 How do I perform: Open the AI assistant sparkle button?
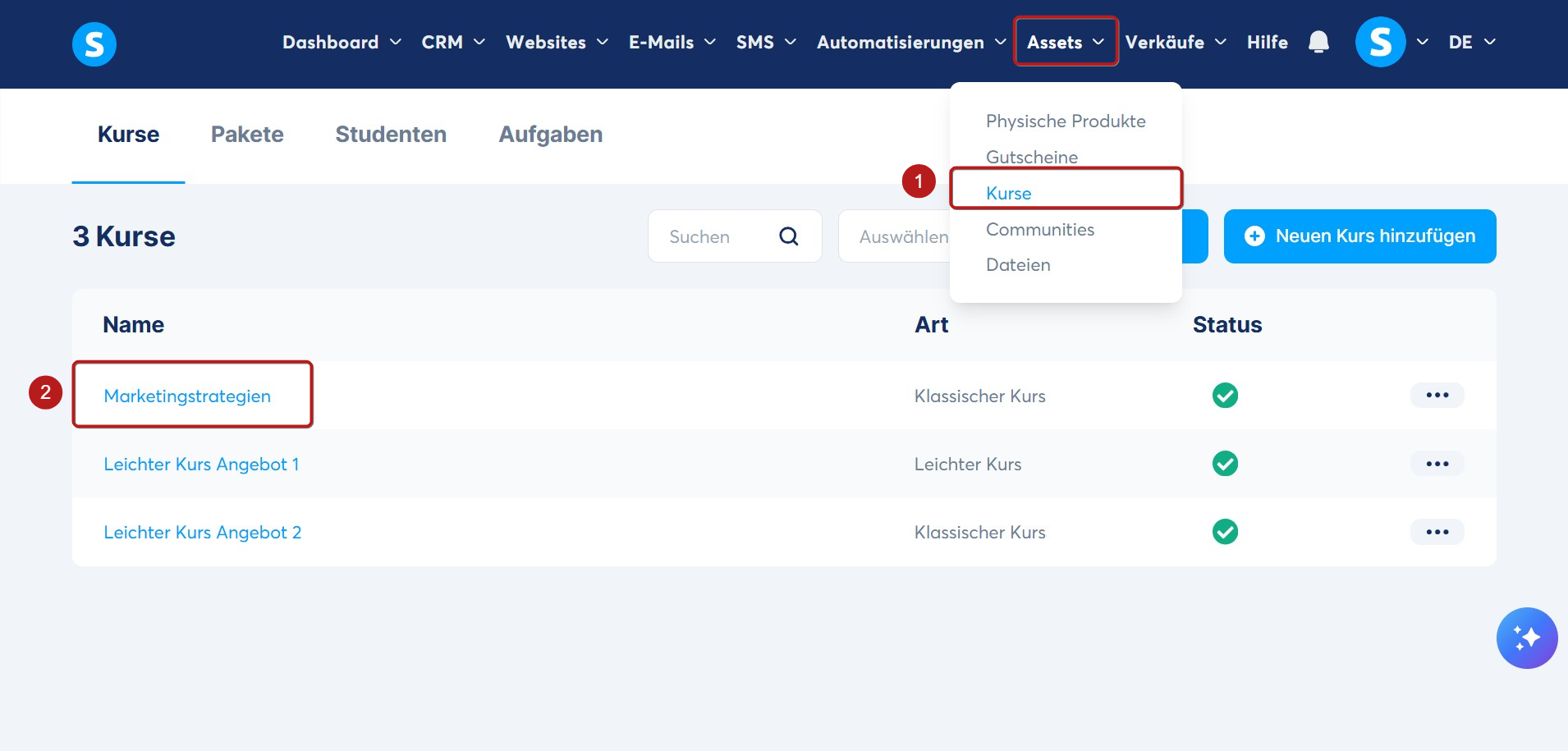tap(1527, 638)
